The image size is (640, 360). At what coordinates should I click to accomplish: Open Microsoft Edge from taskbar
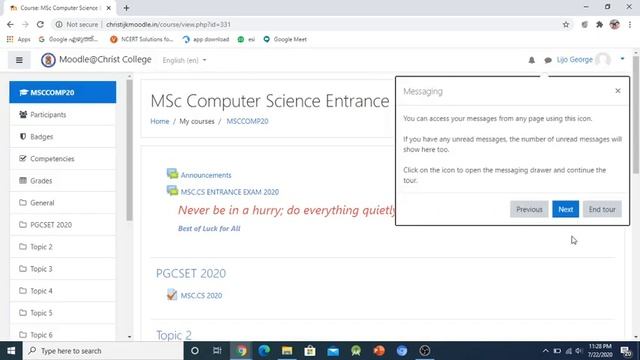pyautogui.click(x=264, y=351)
